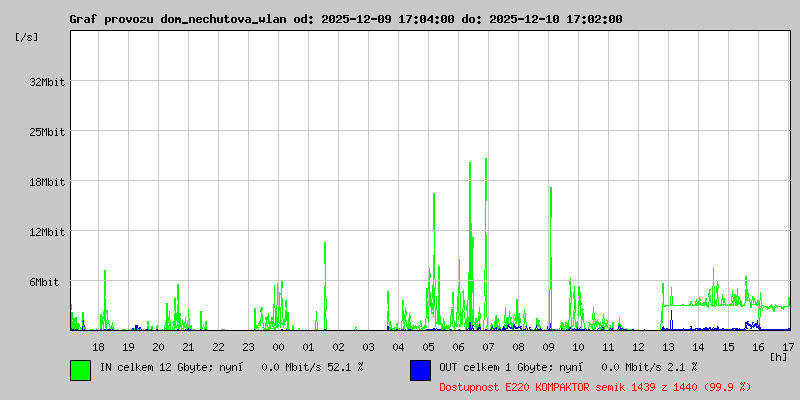Viewport: 800px width, 400px height.
Task: Click the '18Mbit' y-axis label
Action: tap(47, 182)
